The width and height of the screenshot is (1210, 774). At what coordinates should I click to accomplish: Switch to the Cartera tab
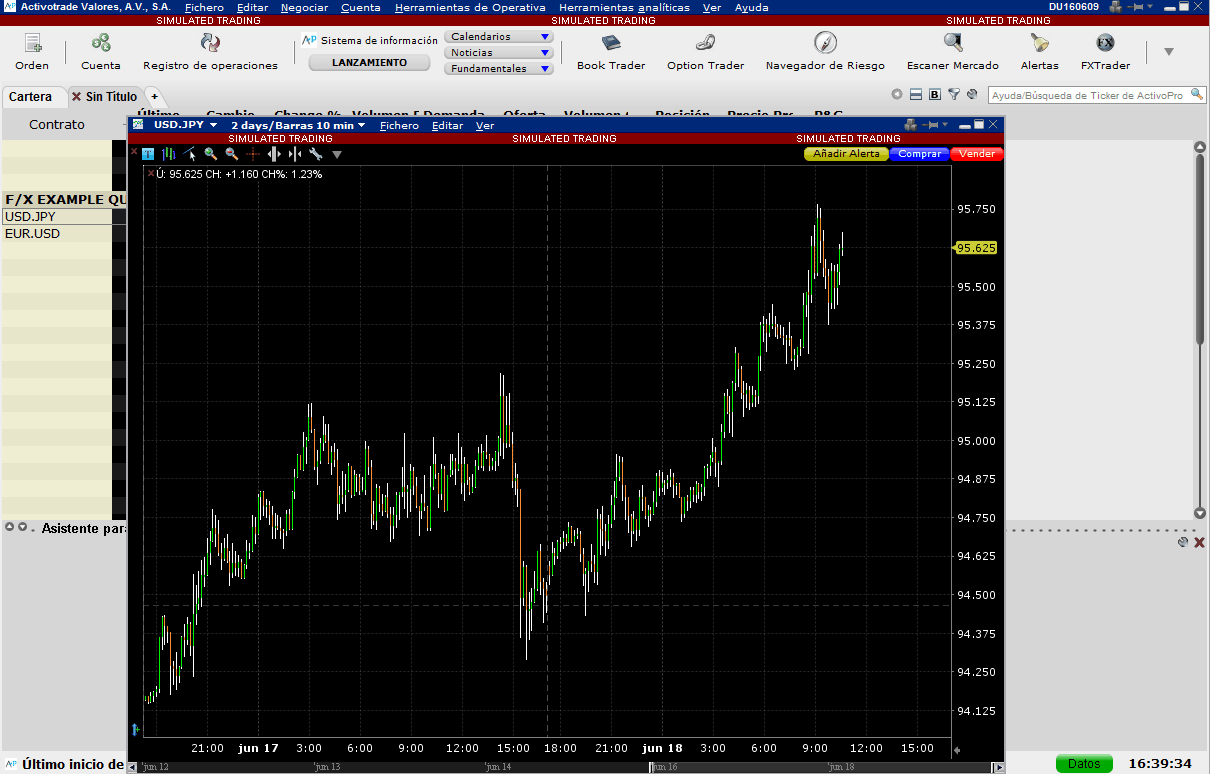point(30,97)
